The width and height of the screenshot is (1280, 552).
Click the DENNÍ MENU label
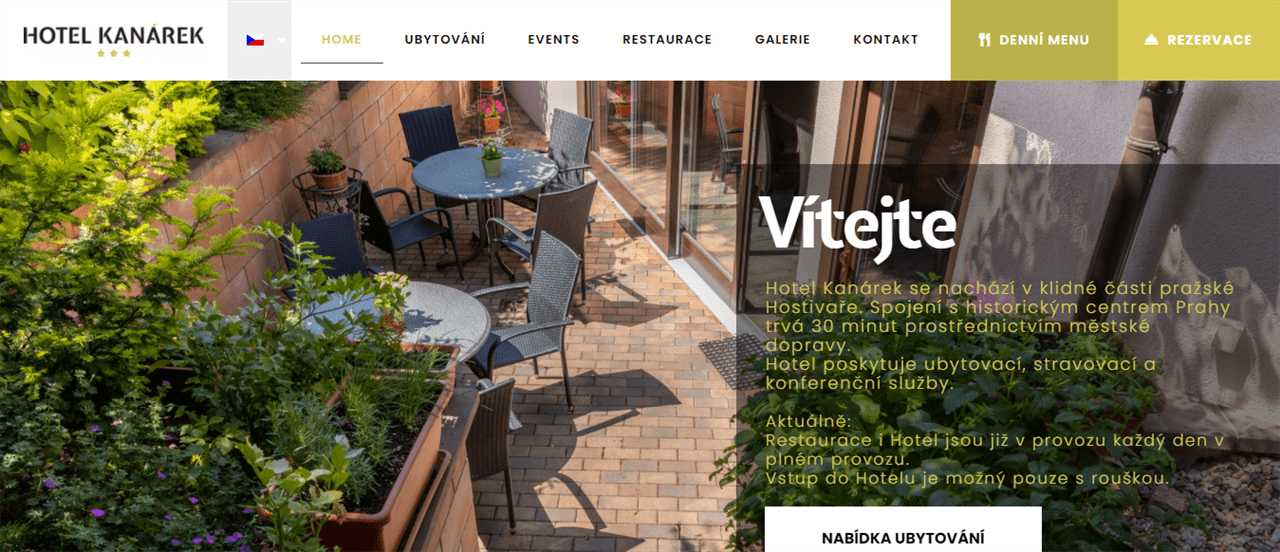click(x=1044, y=40)
